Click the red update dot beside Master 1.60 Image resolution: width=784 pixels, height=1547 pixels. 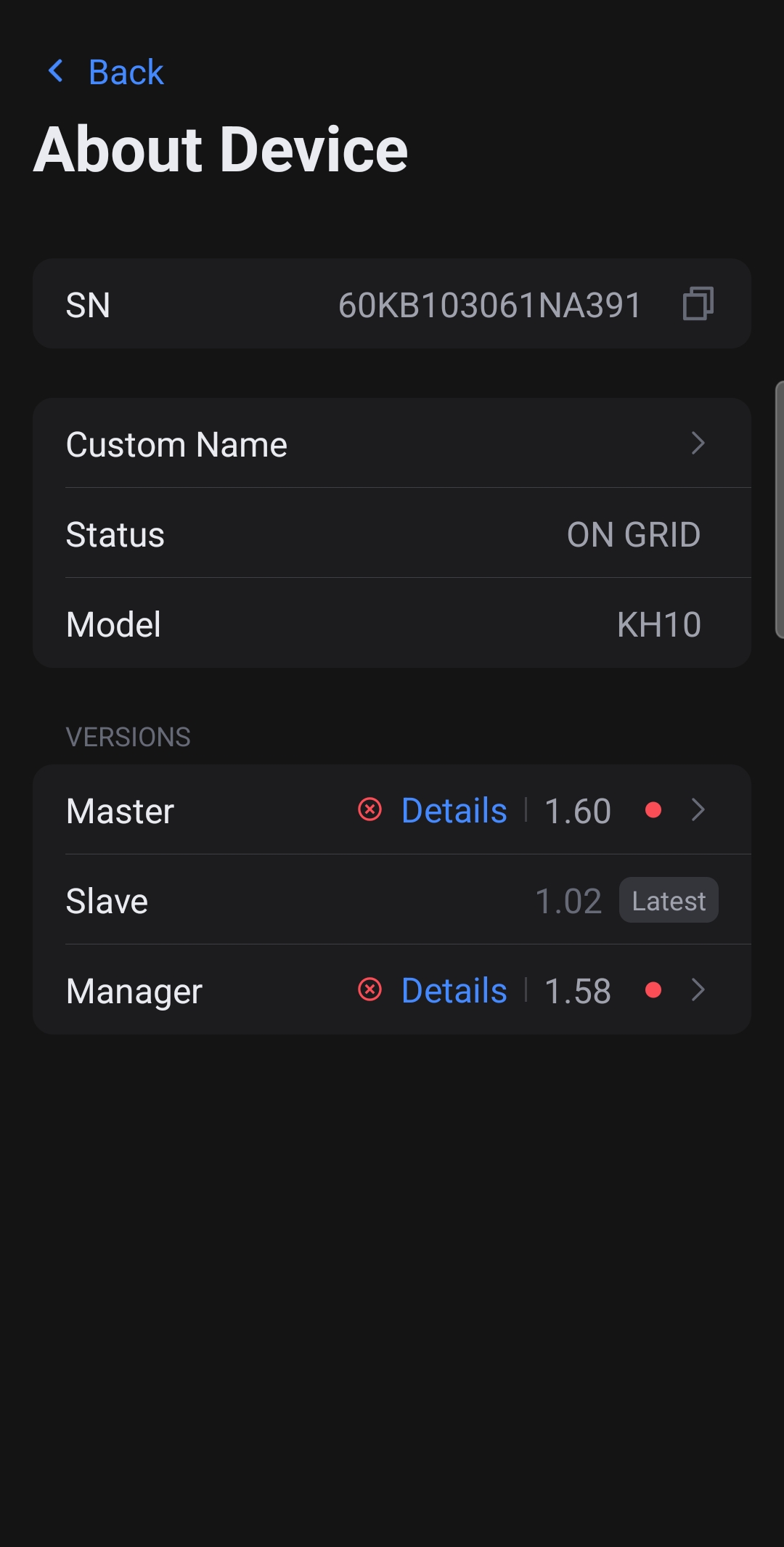point(653,810)
